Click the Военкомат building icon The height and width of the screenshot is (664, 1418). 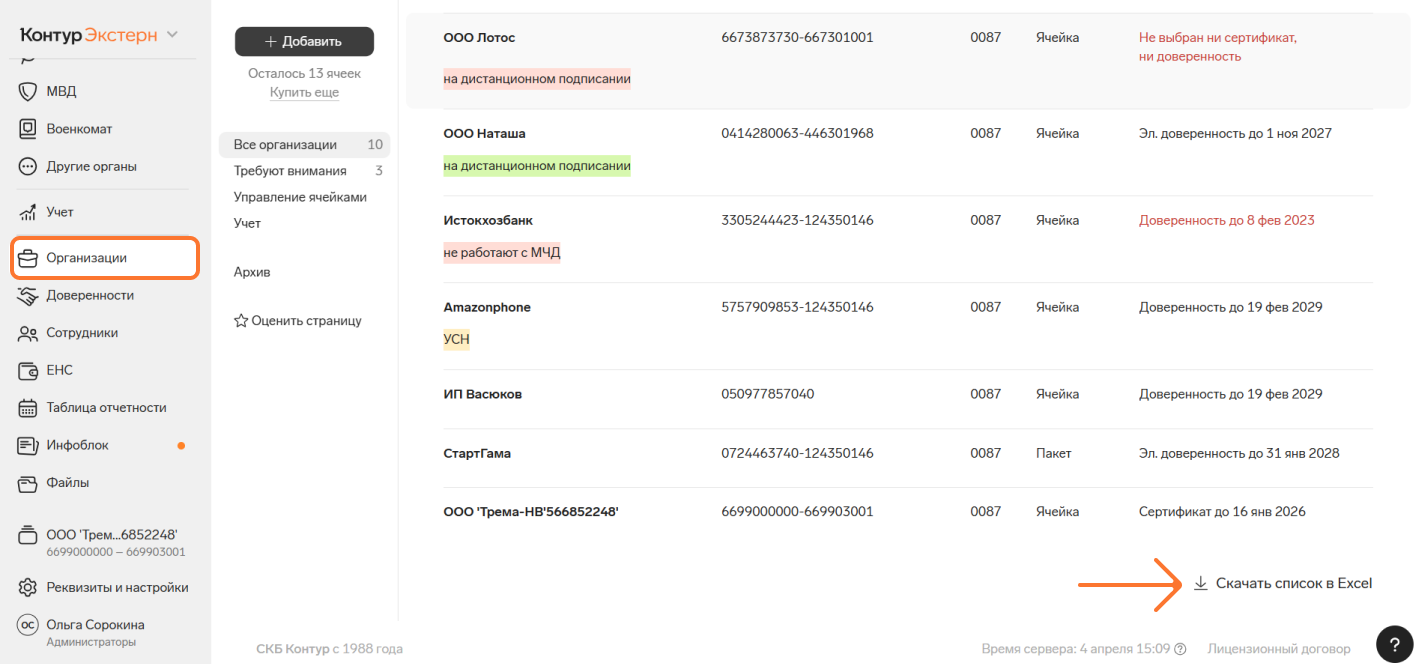click(x=28, y=129)
